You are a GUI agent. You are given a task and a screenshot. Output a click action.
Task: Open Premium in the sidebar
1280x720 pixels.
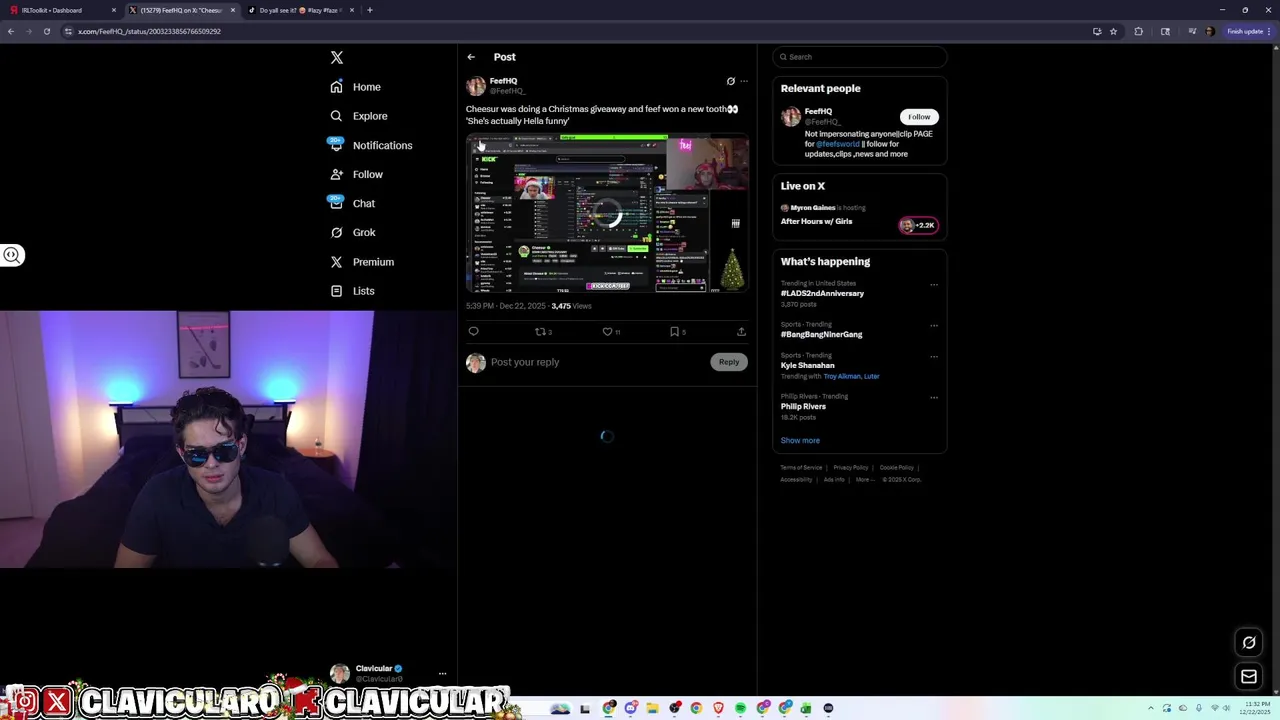[361, 262]
